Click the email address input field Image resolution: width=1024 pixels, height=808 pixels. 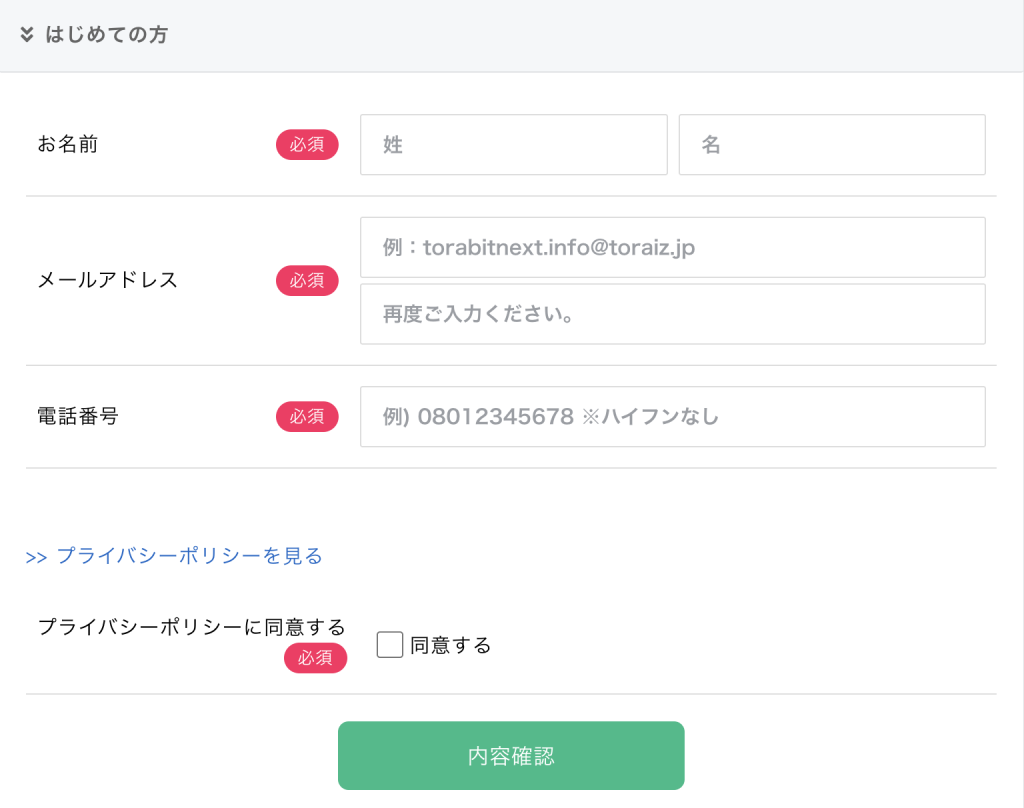click(673, 247)
